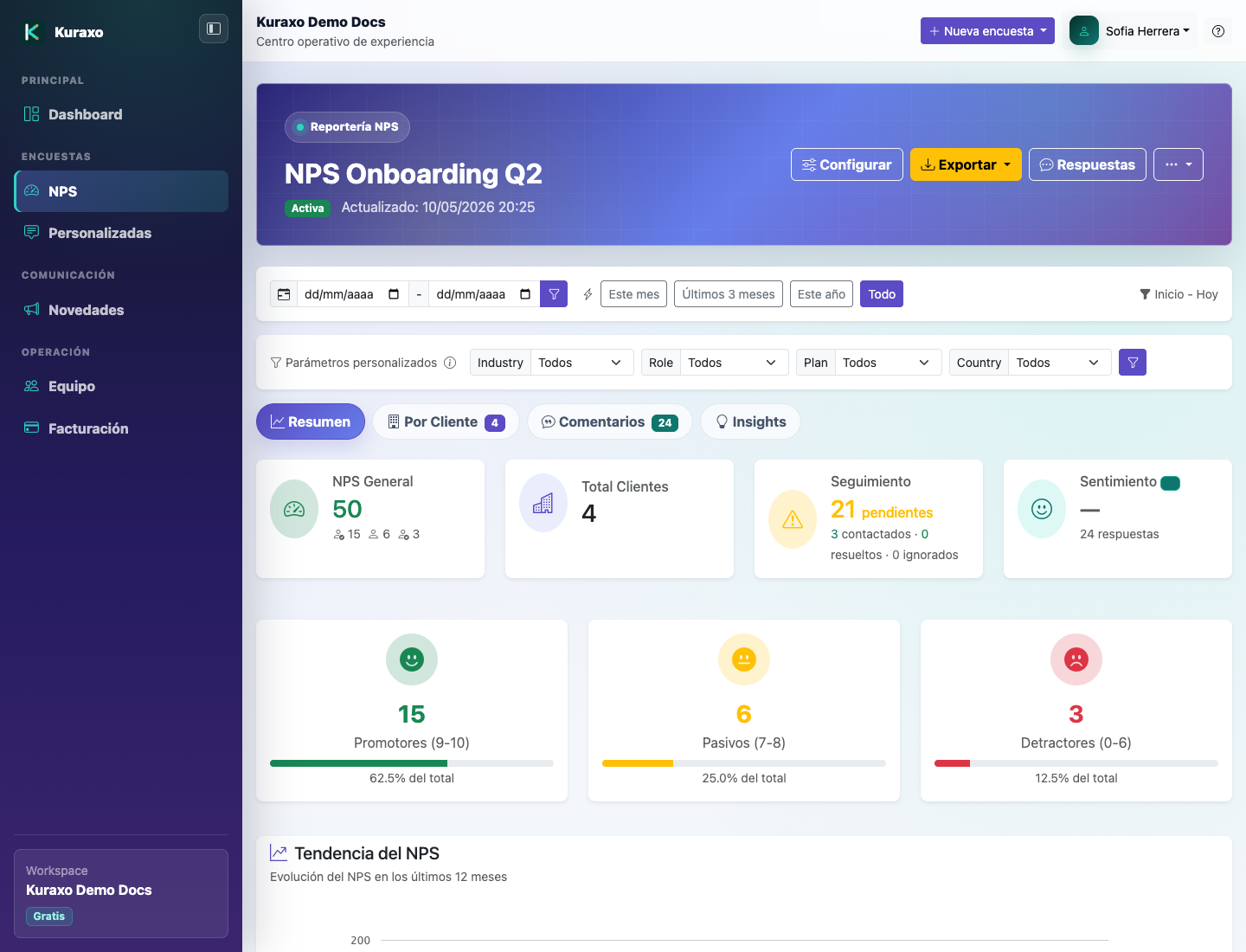Select NPS in the sidebar
1246x952 pixels.
pos(121,191)
